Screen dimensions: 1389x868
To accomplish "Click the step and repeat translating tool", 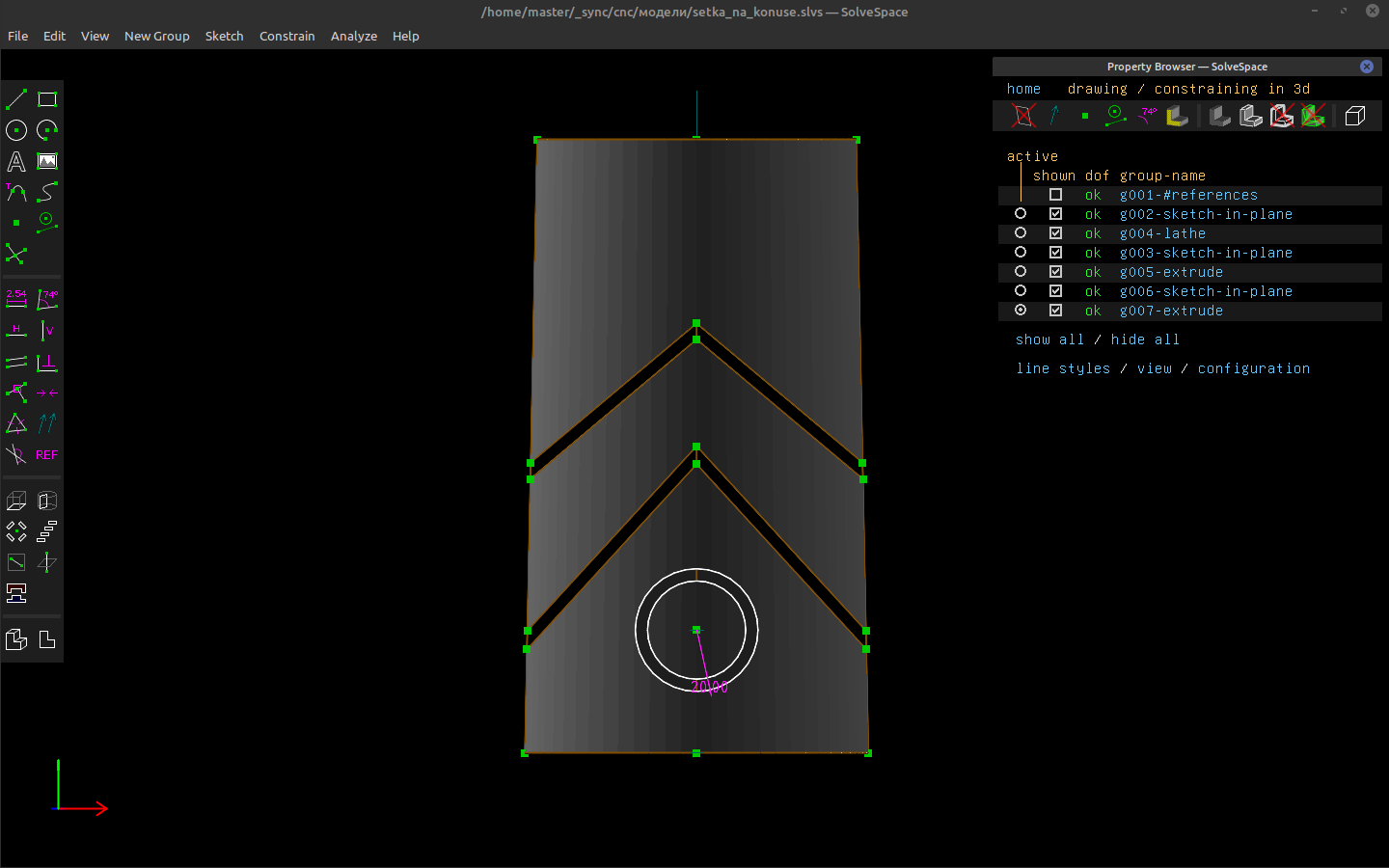I will (x=47, y=531).
